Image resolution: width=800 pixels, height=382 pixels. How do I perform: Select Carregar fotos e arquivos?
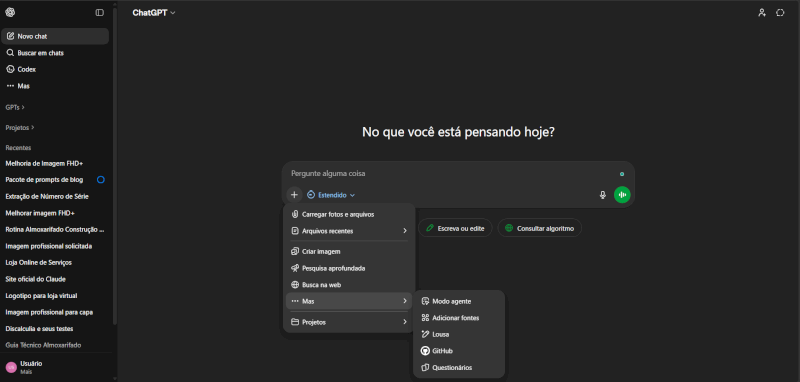click(x=349, y=214)
